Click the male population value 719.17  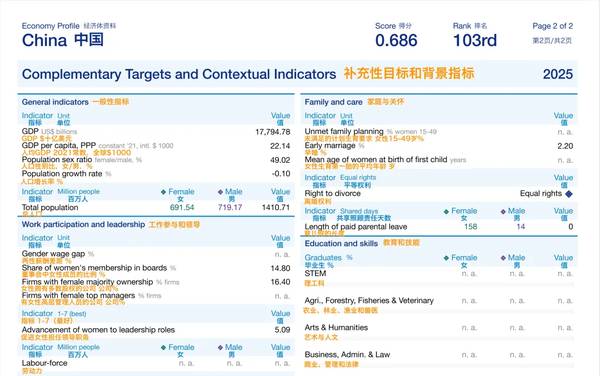click(x=230, y=207)
